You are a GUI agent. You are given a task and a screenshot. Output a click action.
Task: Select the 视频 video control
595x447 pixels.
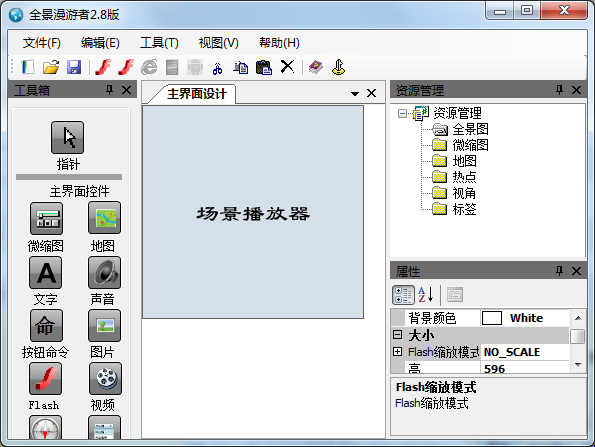tap(105, 379)
